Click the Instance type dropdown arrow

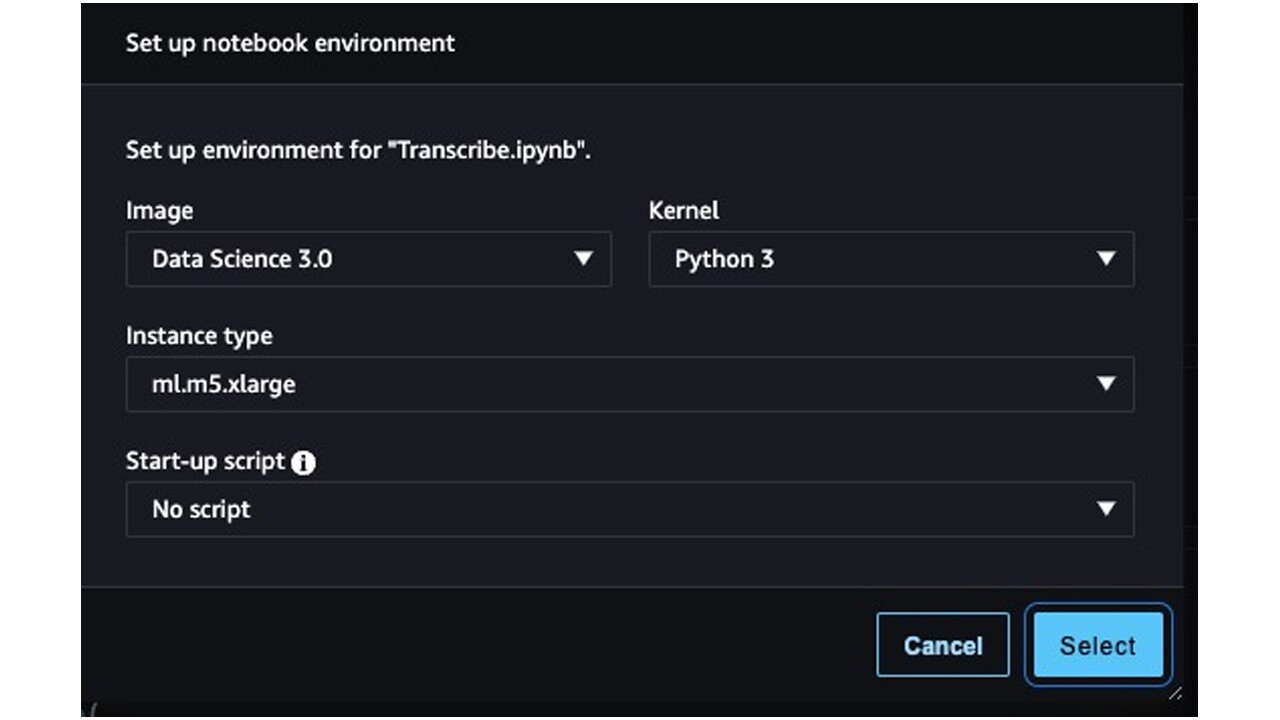pyautogui.click(x=1106, y=384)
